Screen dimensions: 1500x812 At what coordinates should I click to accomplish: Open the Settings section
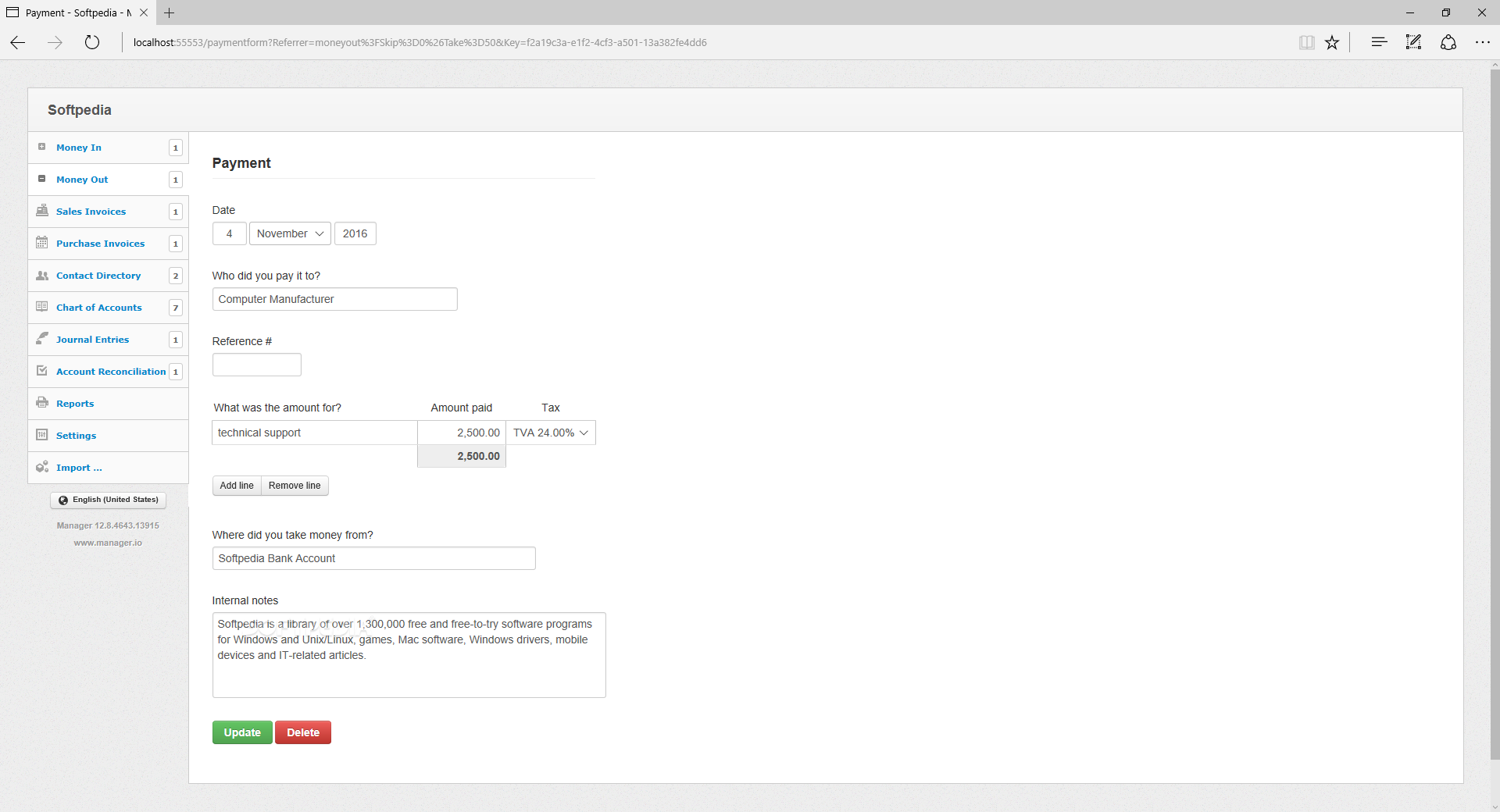[x=77, y=436]
